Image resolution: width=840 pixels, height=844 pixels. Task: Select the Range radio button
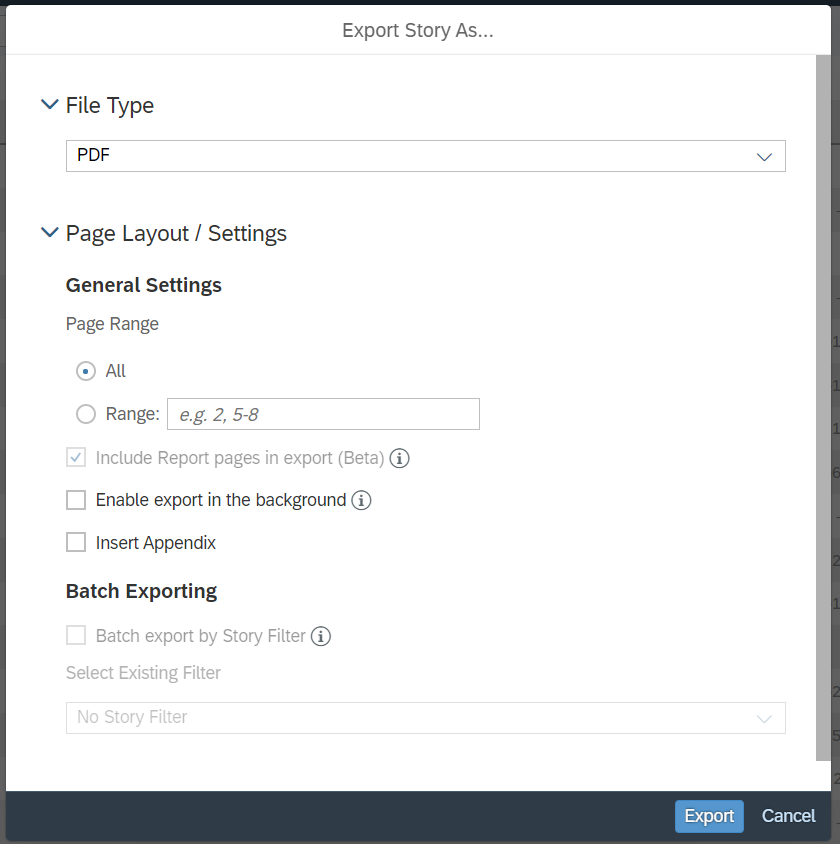click(86, 414)
